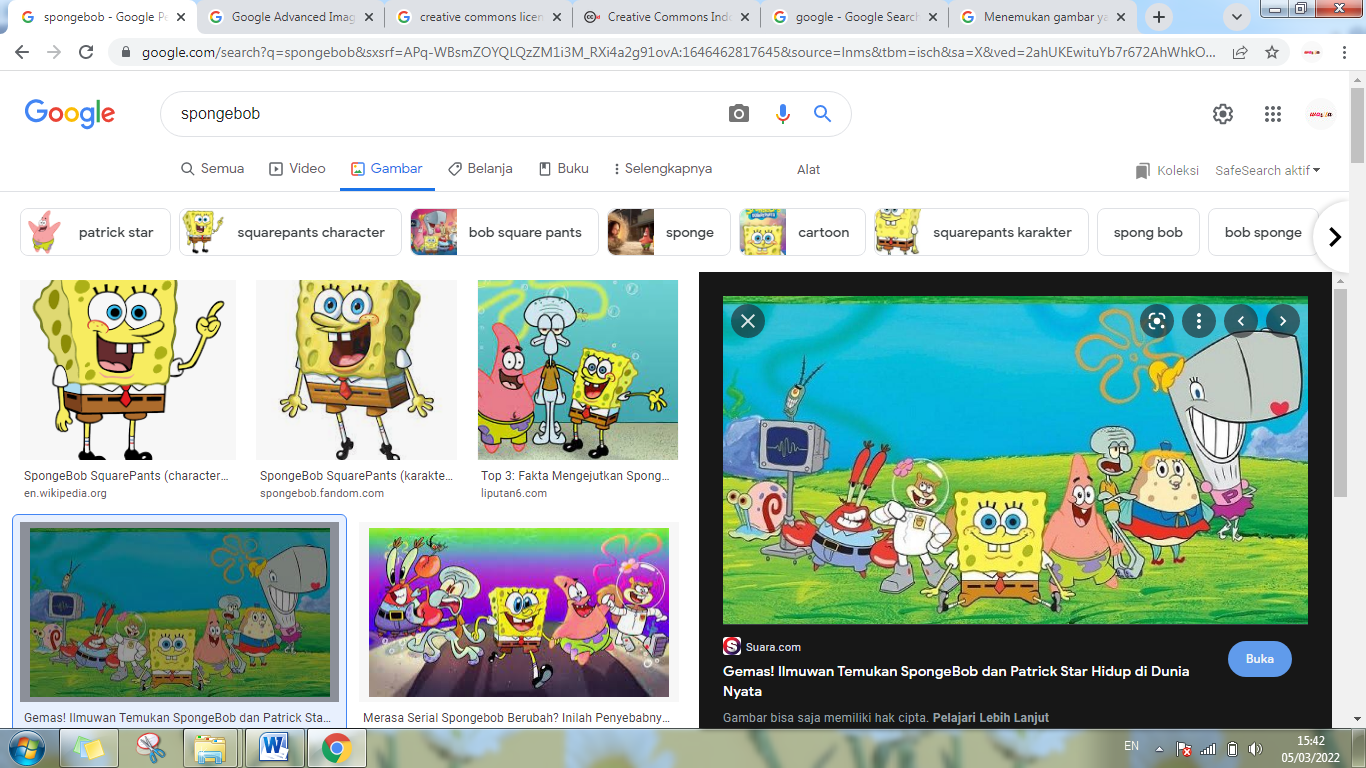Screen dimensions: 1366x768
Task: Click the Google logo
Action: (70, 114)
